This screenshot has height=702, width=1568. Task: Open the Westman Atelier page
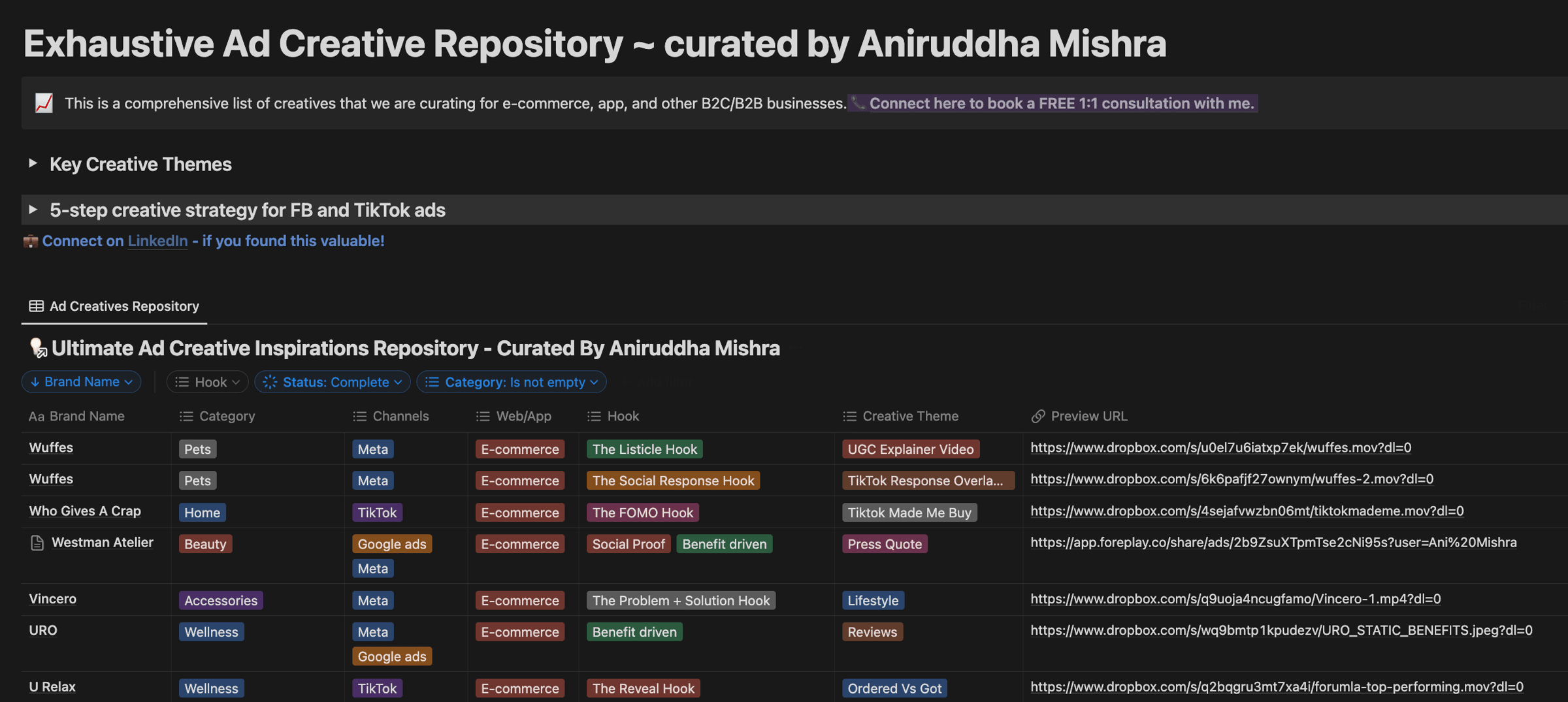(x=103, y=543)
